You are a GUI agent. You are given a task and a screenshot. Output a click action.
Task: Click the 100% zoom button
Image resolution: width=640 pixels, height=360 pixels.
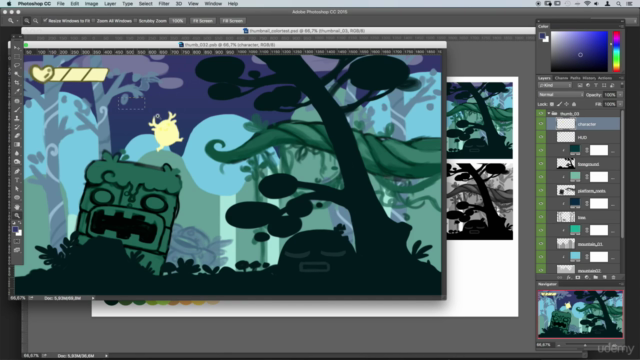click(x=177, y=21)
